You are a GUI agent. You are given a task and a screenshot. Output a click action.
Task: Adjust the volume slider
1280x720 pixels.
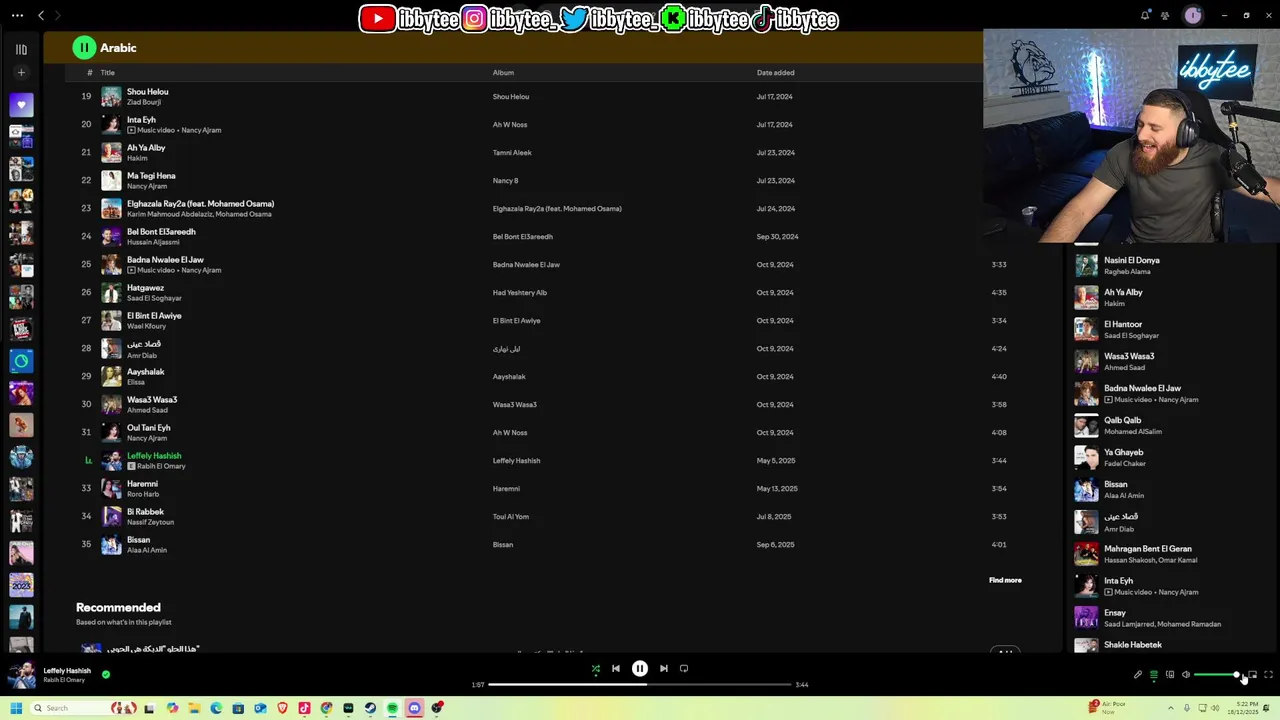click(1217, 675)
